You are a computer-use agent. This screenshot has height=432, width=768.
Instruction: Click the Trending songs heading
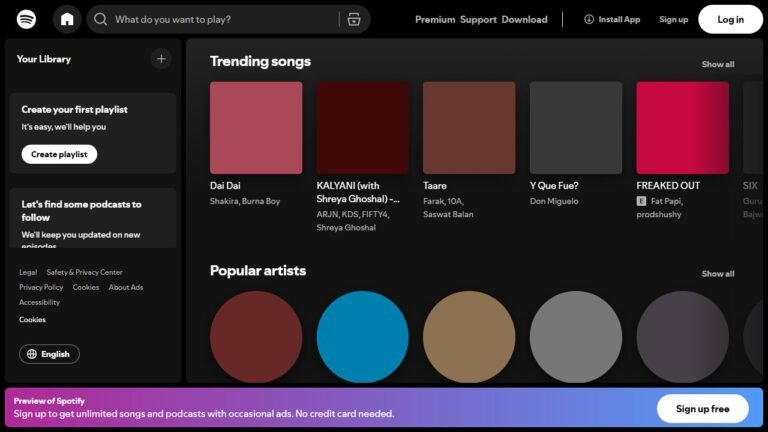point(260,61)
